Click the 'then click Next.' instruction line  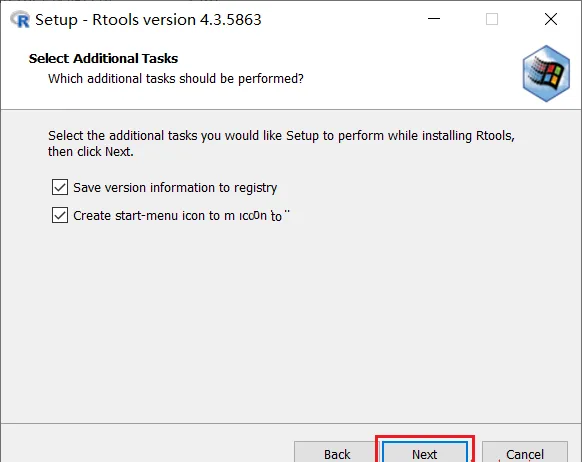click(x=91, y=152)
